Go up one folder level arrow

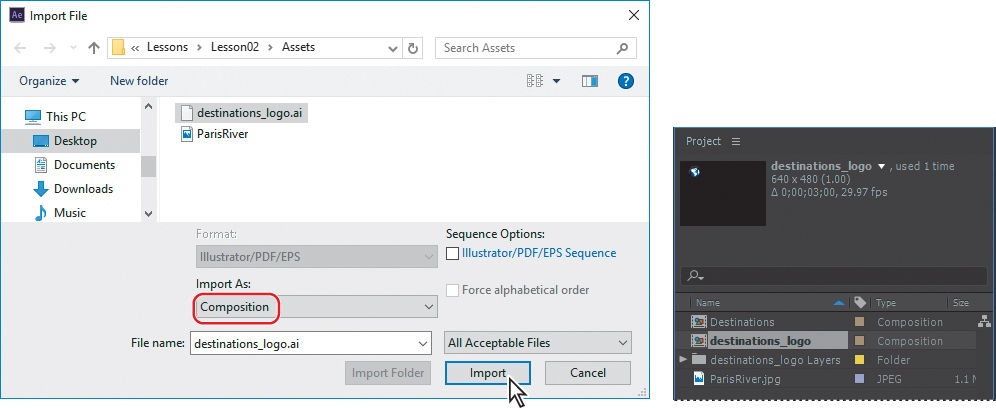pyautogui.click(x=94, y=48)
